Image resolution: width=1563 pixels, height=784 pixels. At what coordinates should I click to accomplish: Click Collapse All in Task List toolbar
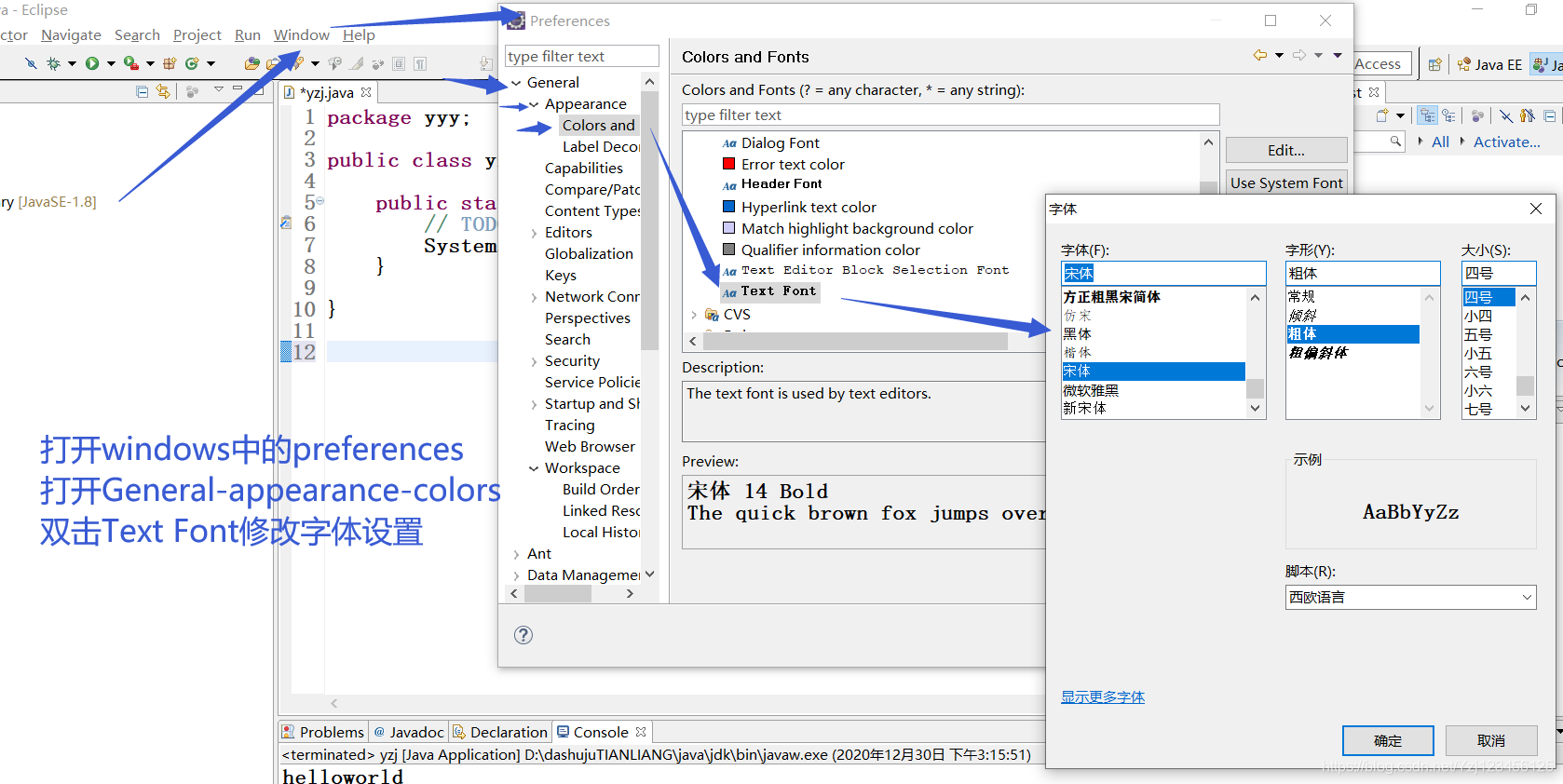(x=1549, y=115)
